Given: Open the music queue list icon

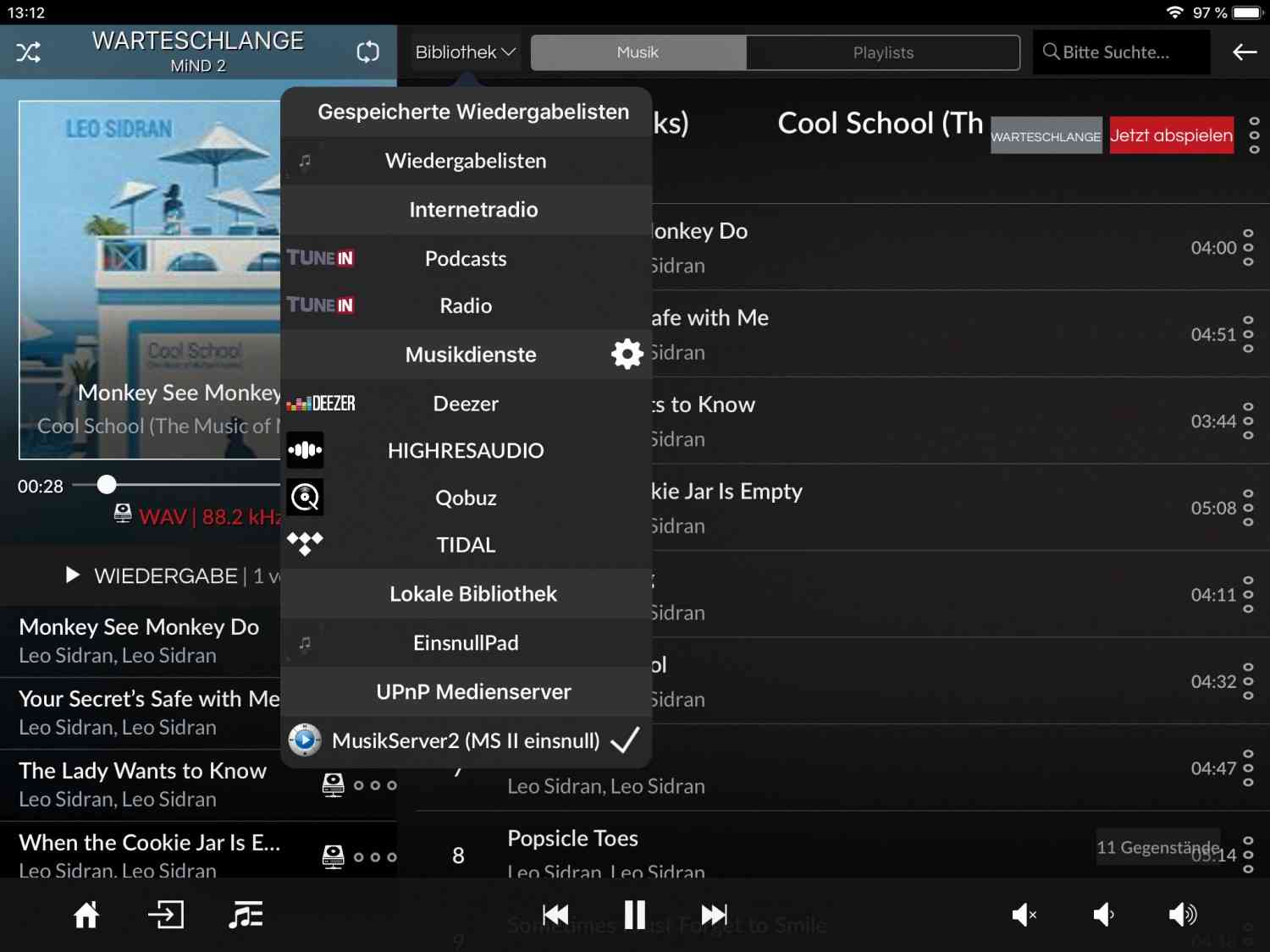Looking at the screenshot, I should pyautogui.click(x=246, y=915).
